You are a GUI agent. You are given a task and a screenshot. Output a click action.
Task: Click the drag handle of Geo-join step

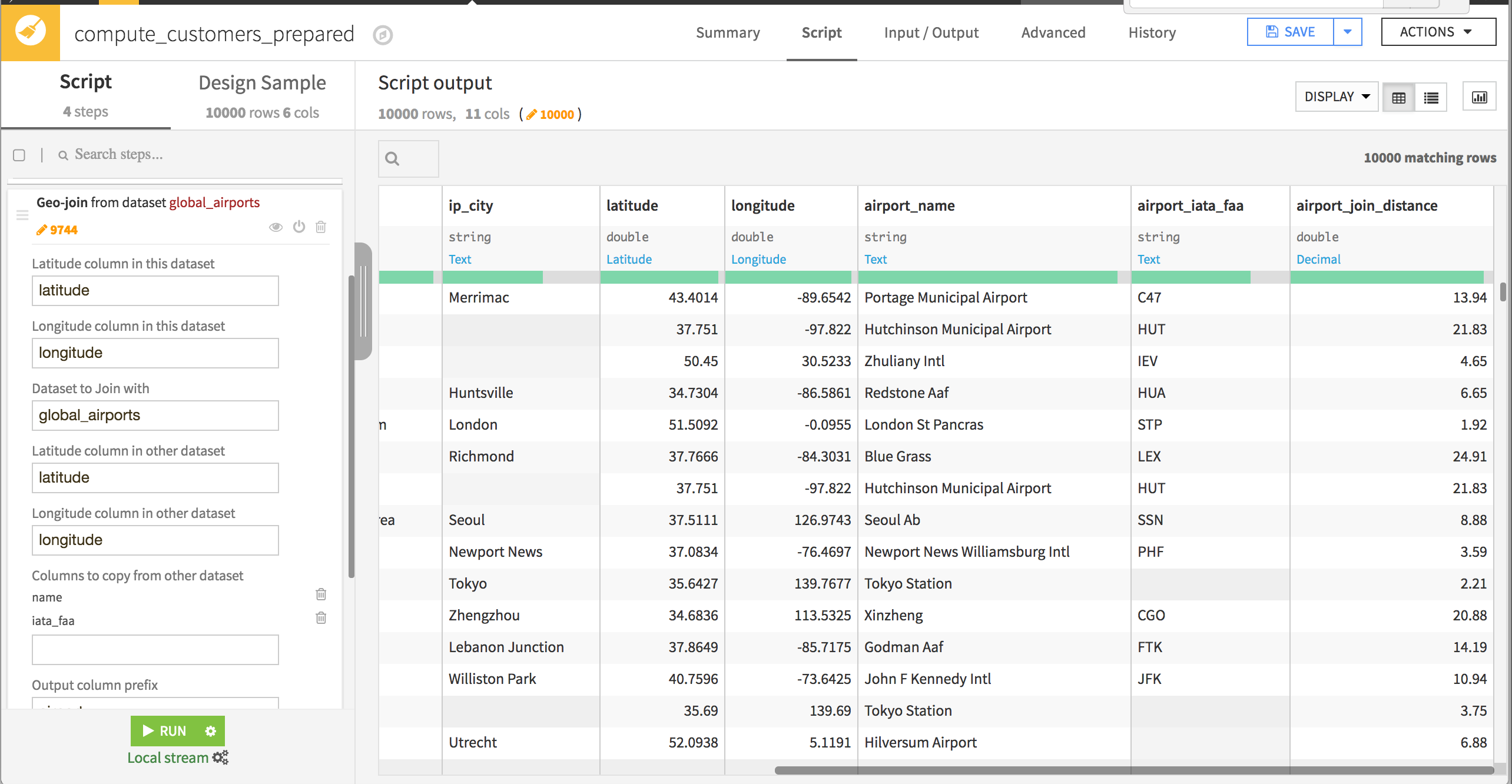point(22,215)
